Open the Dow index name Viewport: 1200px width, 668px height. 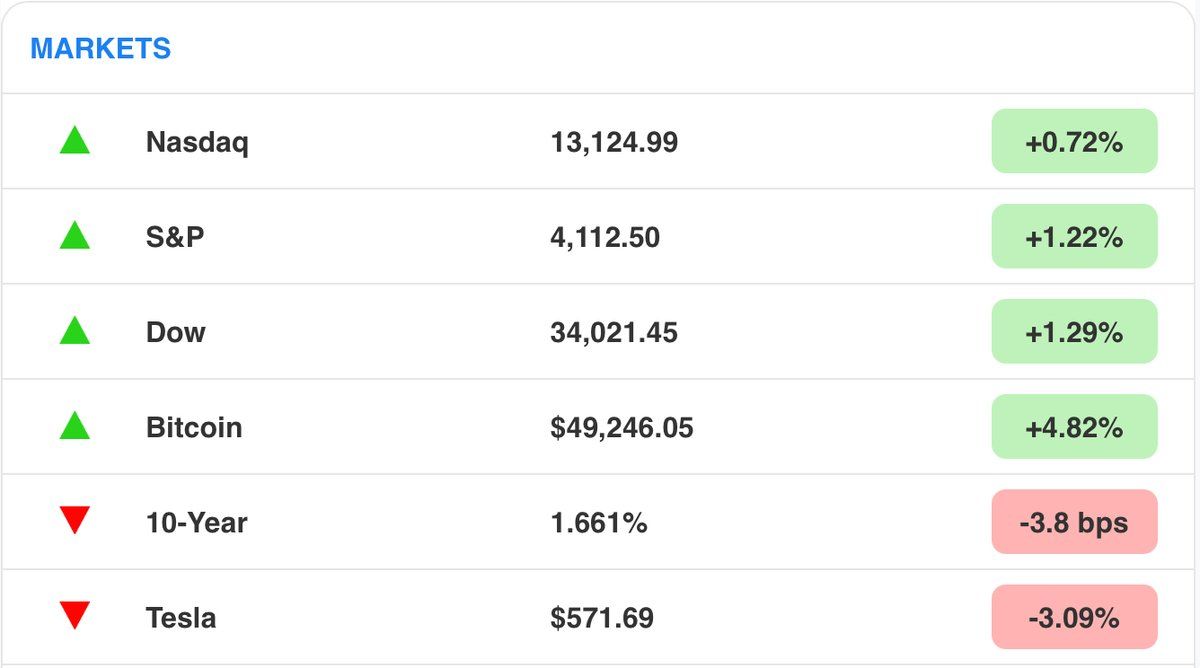(x=175, y=332)
